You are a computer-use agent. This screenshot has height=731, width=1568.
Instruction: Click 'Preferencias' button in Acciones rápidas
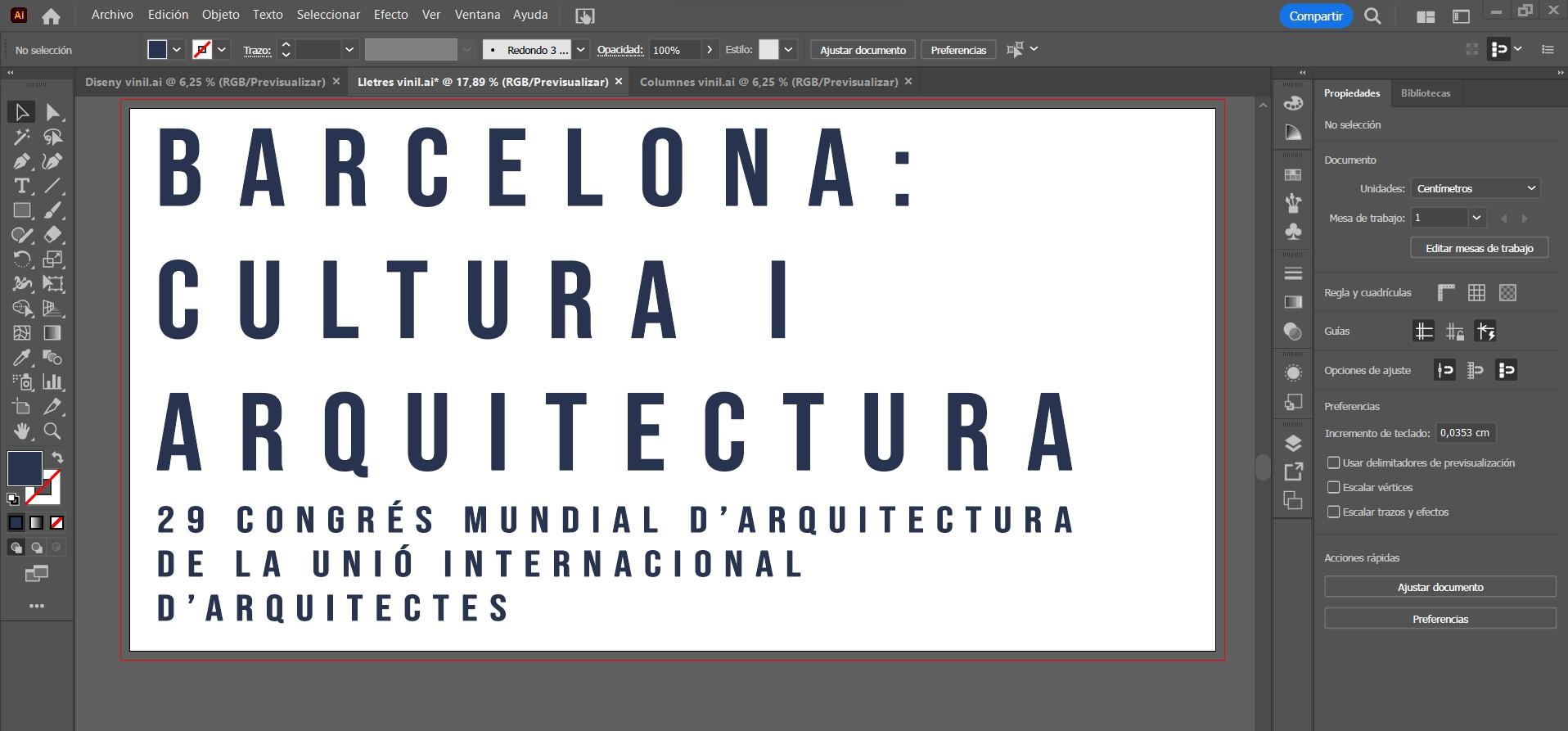click(x=1440, y=619)
